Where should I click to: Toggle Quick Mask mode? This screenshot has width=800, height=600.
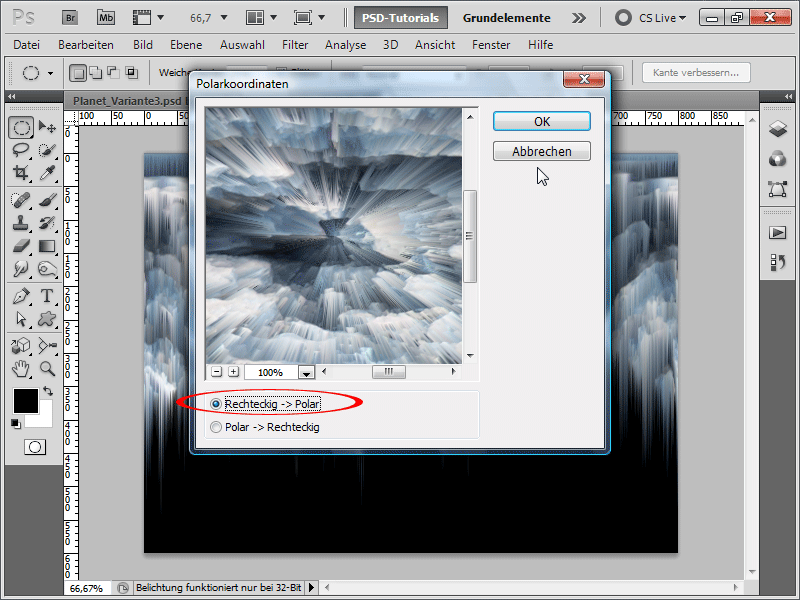(x=35, y=447)
